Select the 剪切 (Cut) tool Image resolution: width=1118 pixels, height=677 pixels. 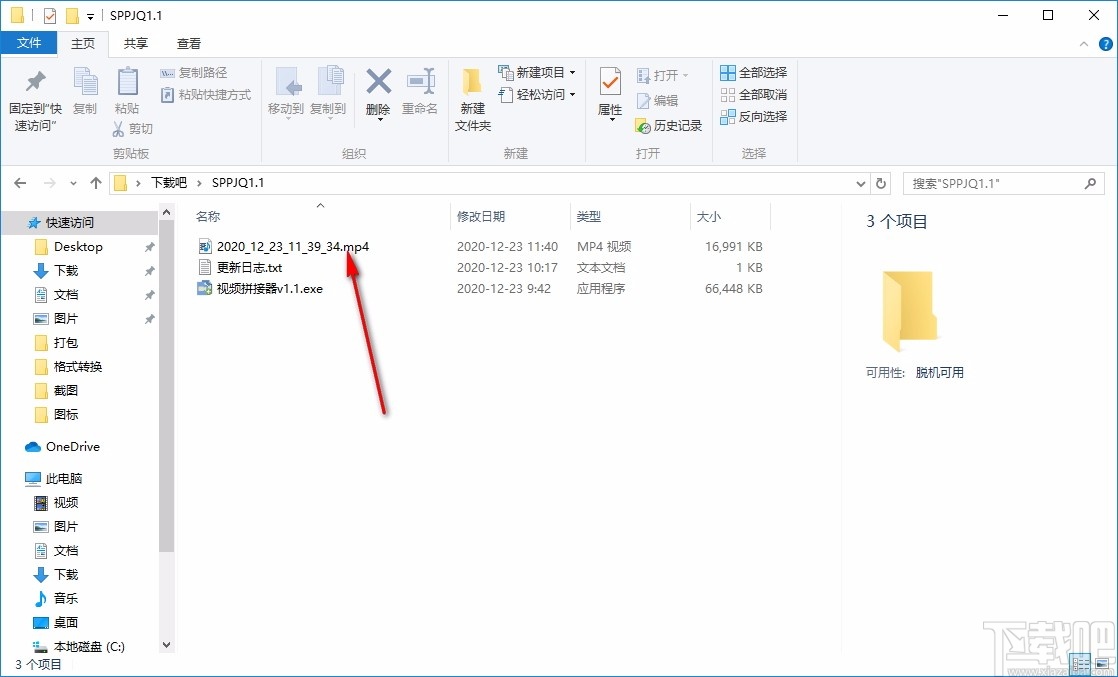pyautogui.click(x=131, y=128)
